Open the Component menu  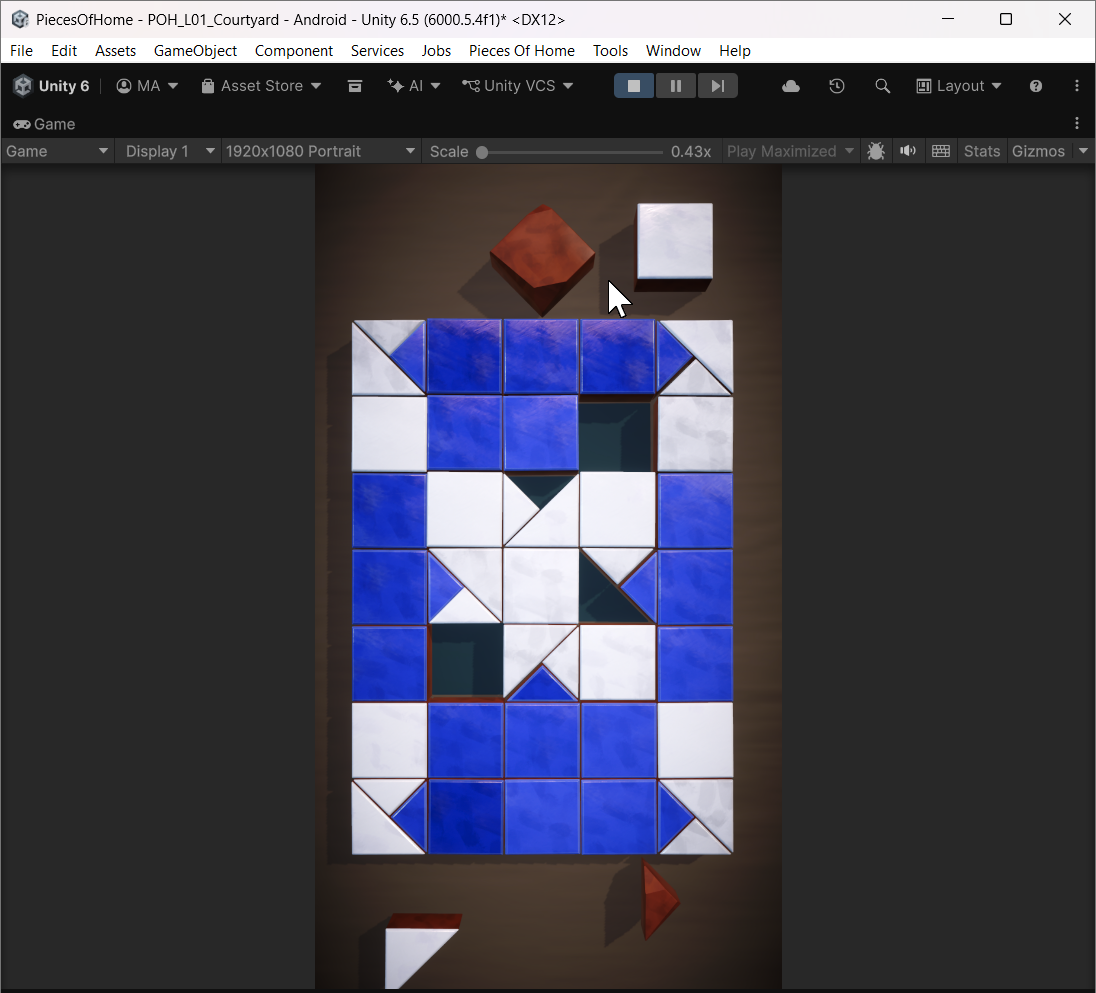click(294, 51)
